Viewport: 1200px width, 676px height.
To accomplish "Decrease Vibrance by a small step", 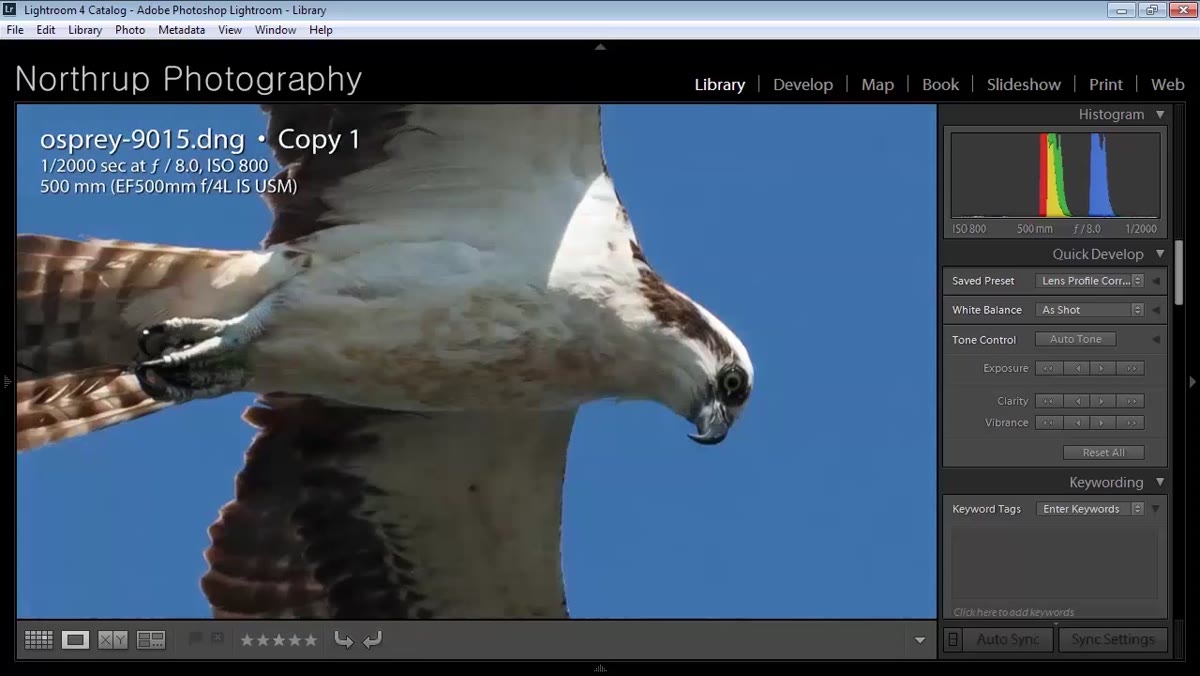I will point(1076,423).
